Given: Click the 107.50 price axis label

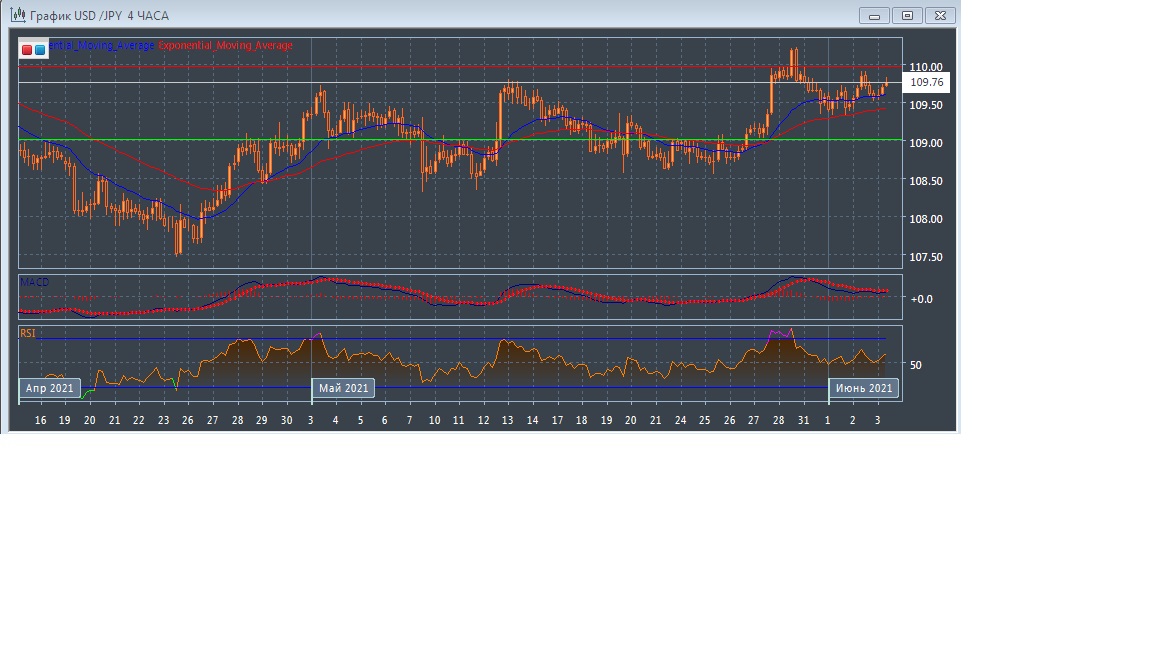Looking at the screenshot, I should coord(926,257).
